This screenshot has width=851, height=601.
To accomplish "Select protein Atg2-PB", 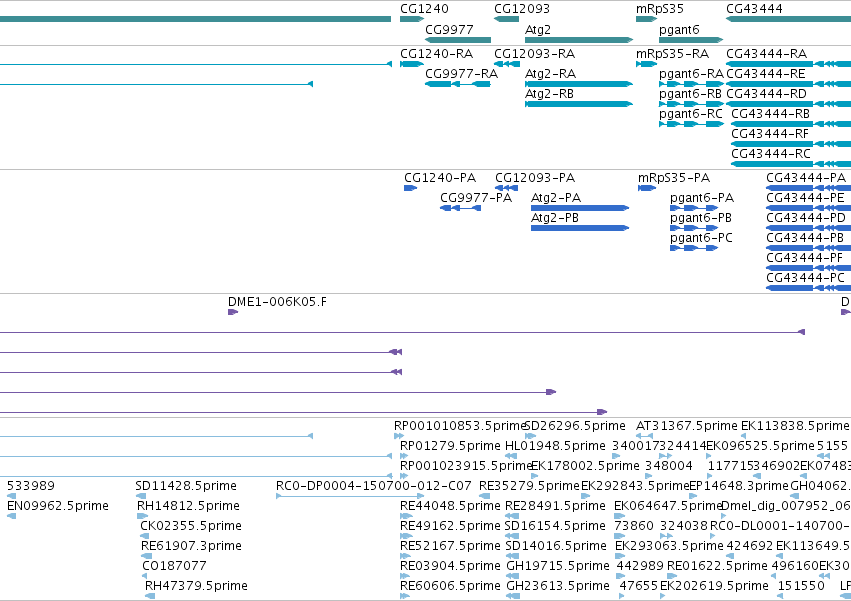I will click(x=580, y=229).
